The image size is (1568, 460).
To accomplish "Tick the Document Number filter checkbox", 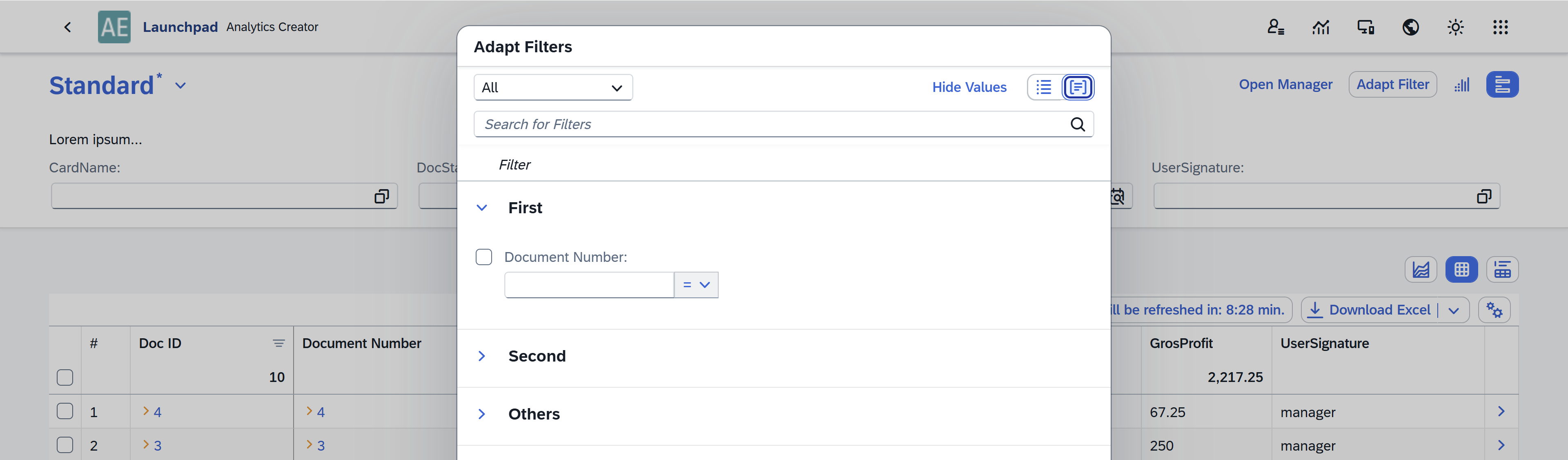I will [484, 257].
